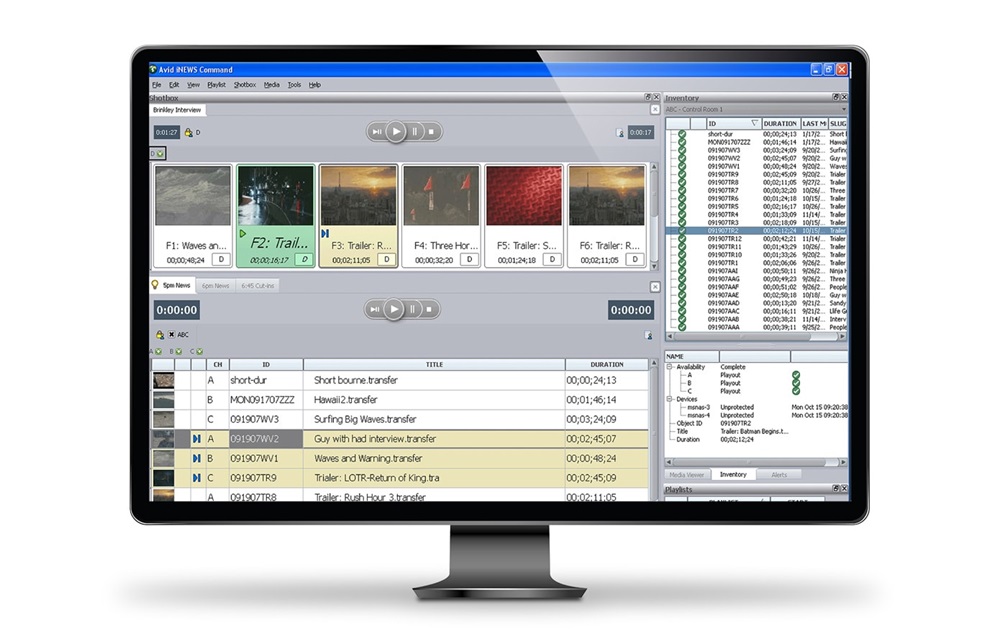Toggle the D channel button on the F2 Trailer card
This screenshot has height=635, width=1000.
304,259
